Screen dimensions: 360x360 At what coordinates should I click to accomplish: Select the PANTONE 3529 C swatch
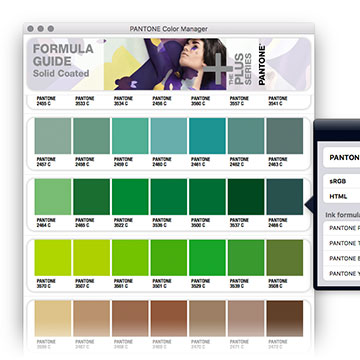click(x=207, y=258)
